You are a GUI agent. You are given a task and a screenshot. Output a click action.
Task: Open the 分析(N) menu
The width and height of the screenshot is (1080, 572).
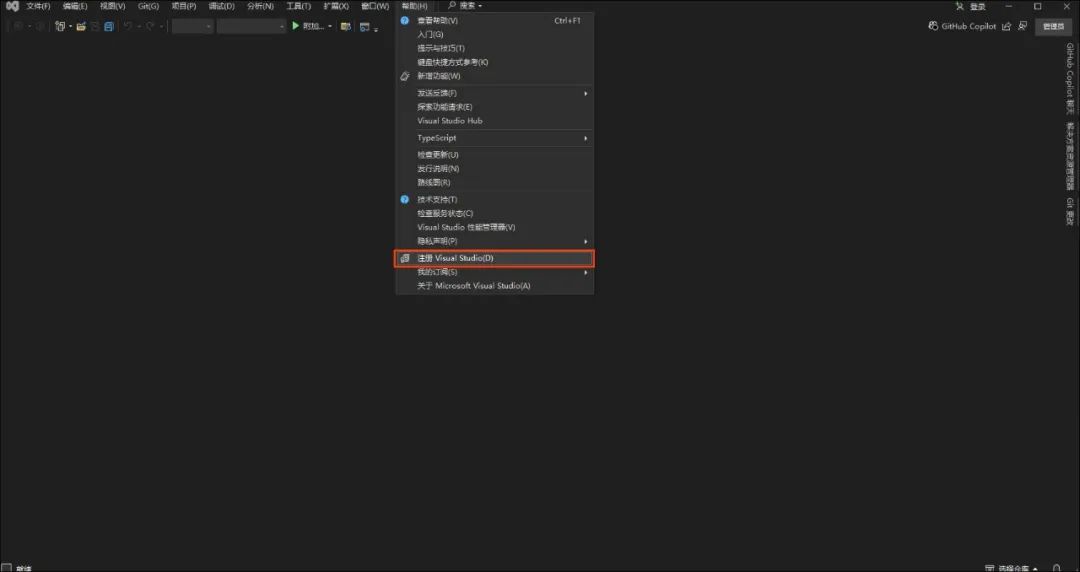tap(260, 6)
